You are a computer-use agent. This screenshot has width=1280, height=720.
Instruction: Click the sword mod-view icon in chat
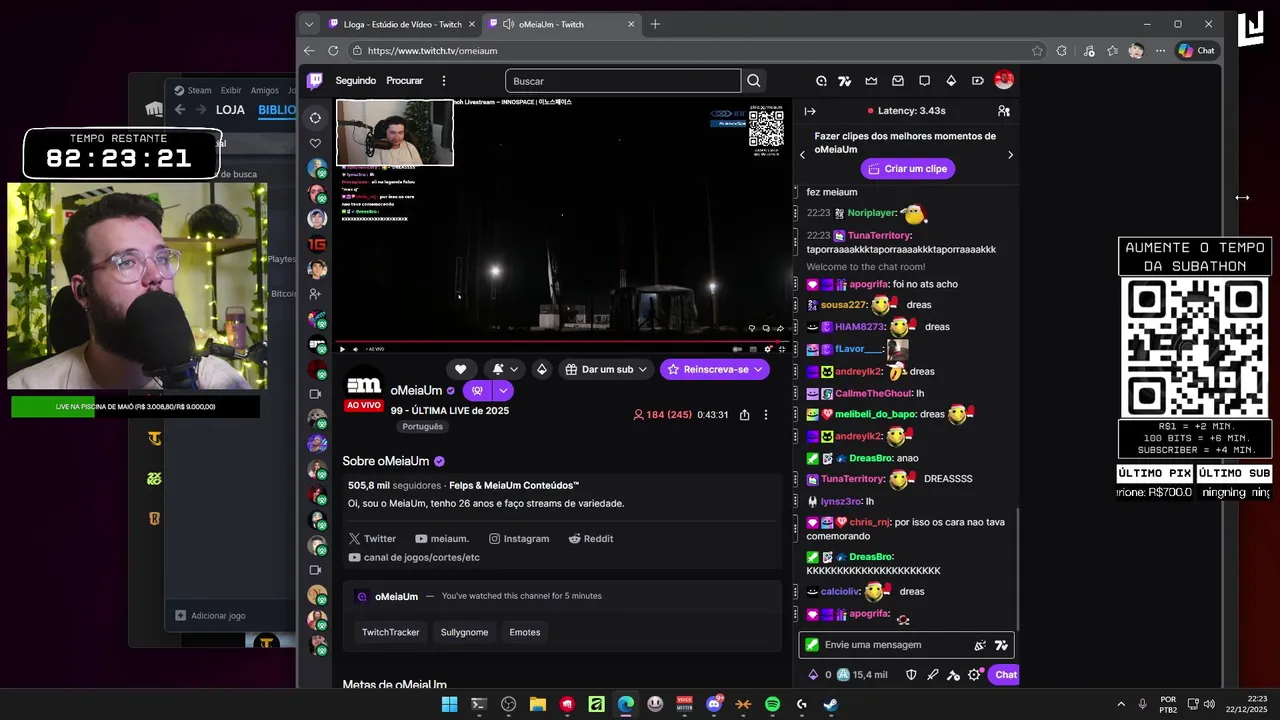pyautogui.click(x=932, y=675)
